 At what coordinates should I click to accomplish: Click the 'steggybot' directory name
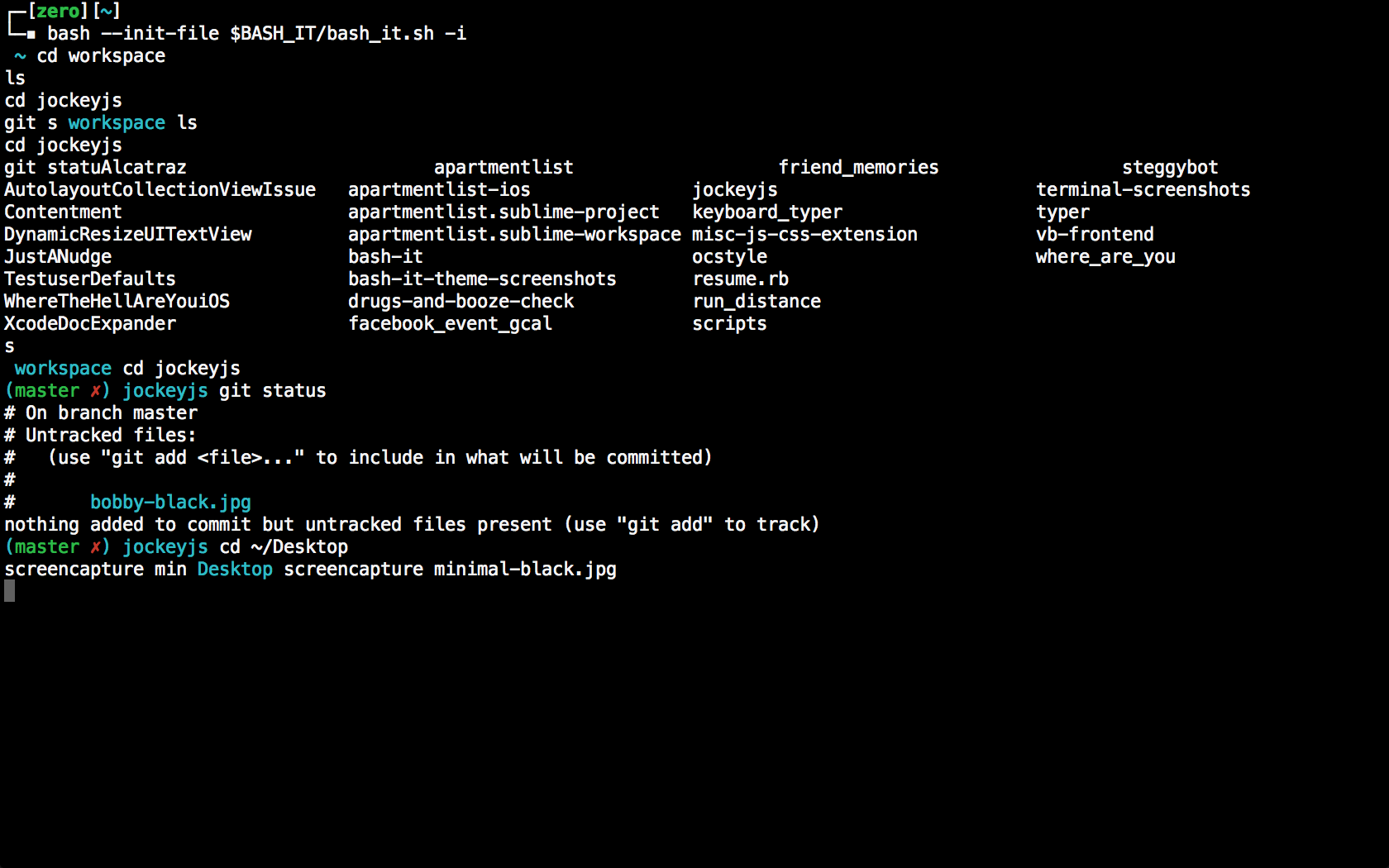click(x=1169, y=167)
